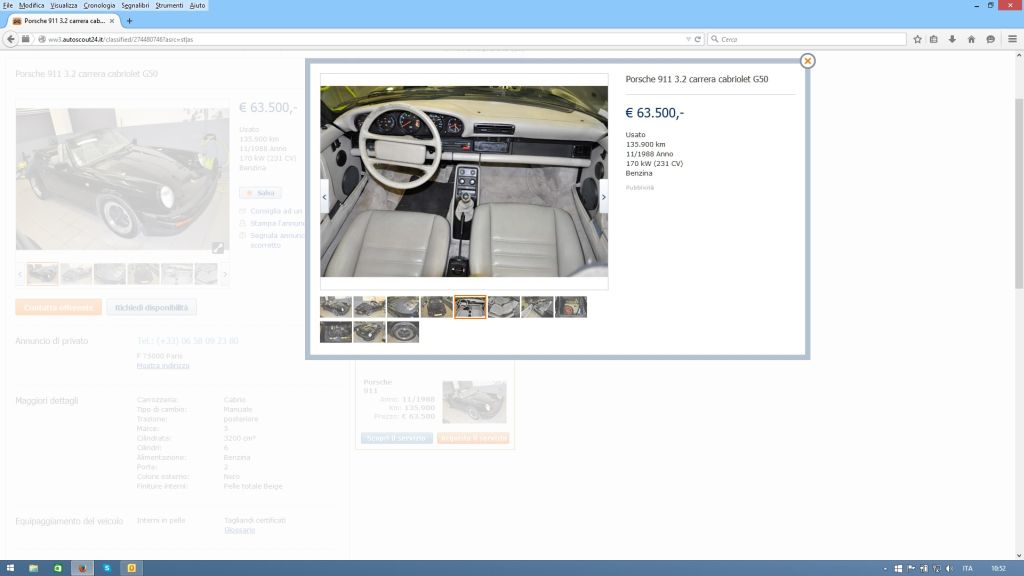This screenshot has height=576, width=1024.
Task: Select the wheel rim thumbnail
Action: point(403,332)
